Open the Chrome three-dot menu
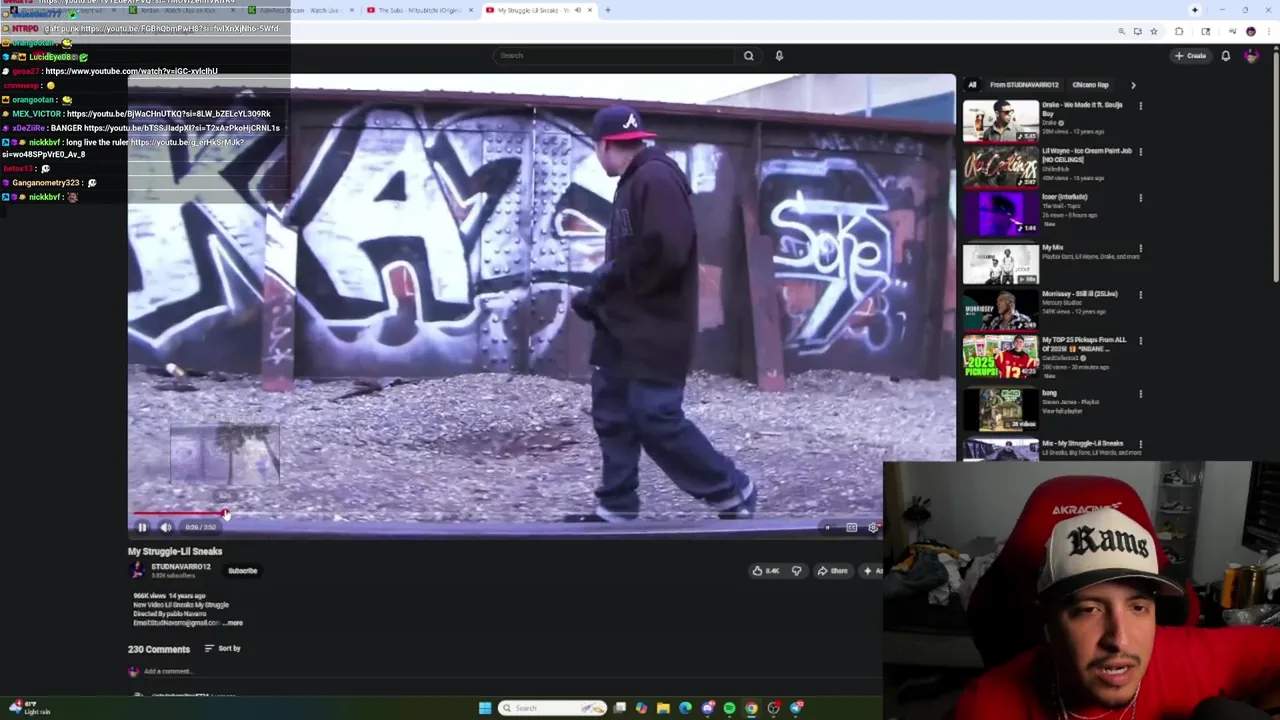 click(1267, 32)
